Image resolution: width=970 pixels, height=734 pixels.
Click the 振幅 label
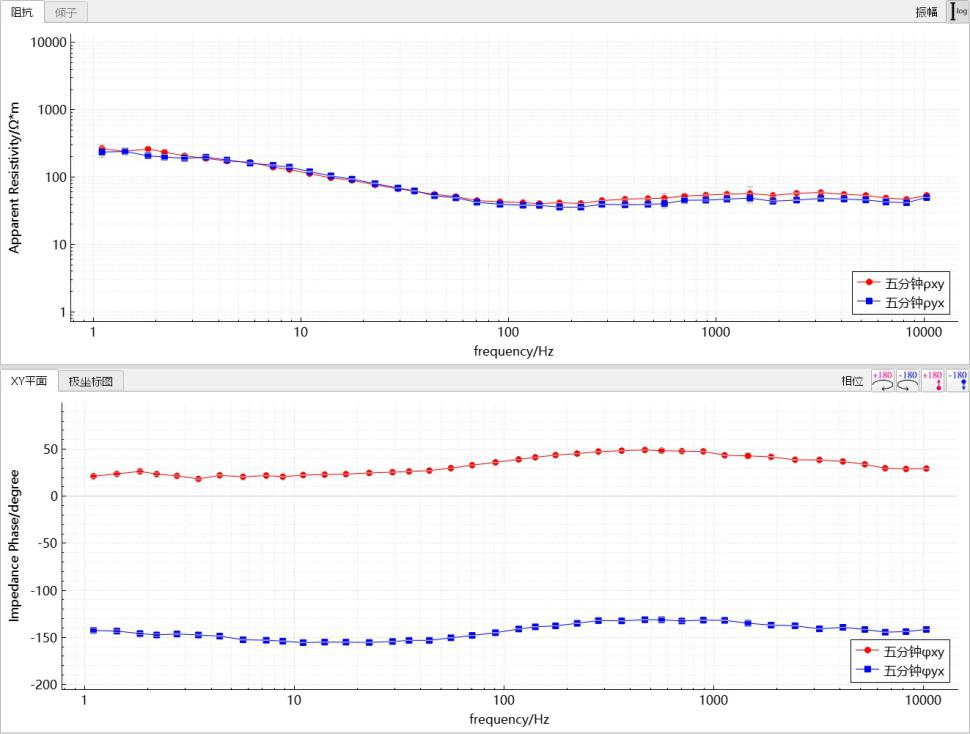click(927, 12)
